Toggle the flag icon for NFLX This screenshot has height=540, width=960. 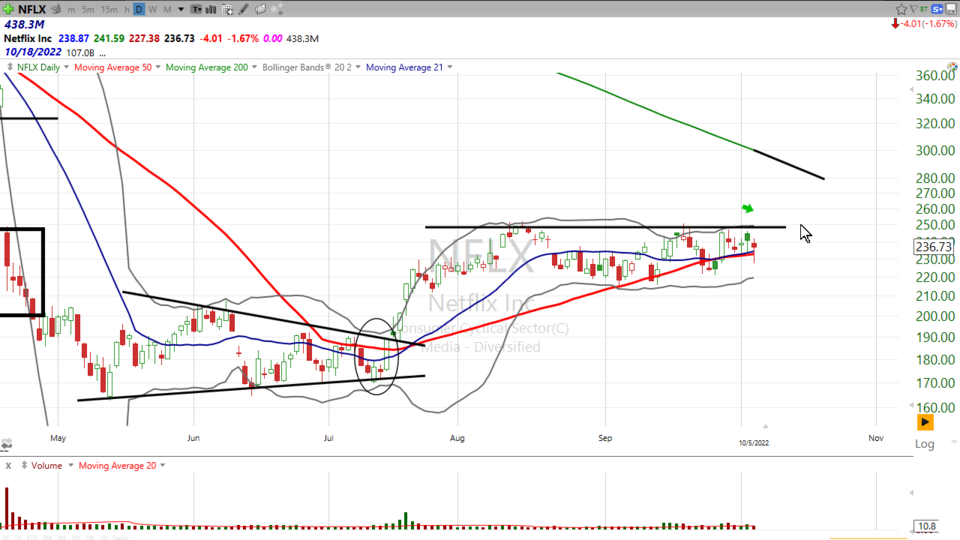point(913,9)
